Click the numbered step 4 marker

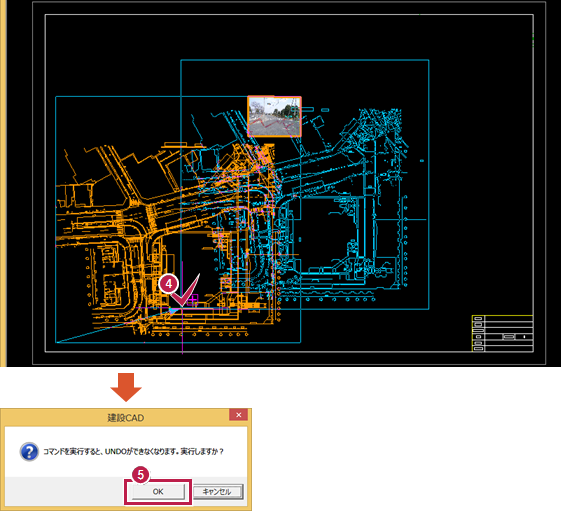point(169,284)
